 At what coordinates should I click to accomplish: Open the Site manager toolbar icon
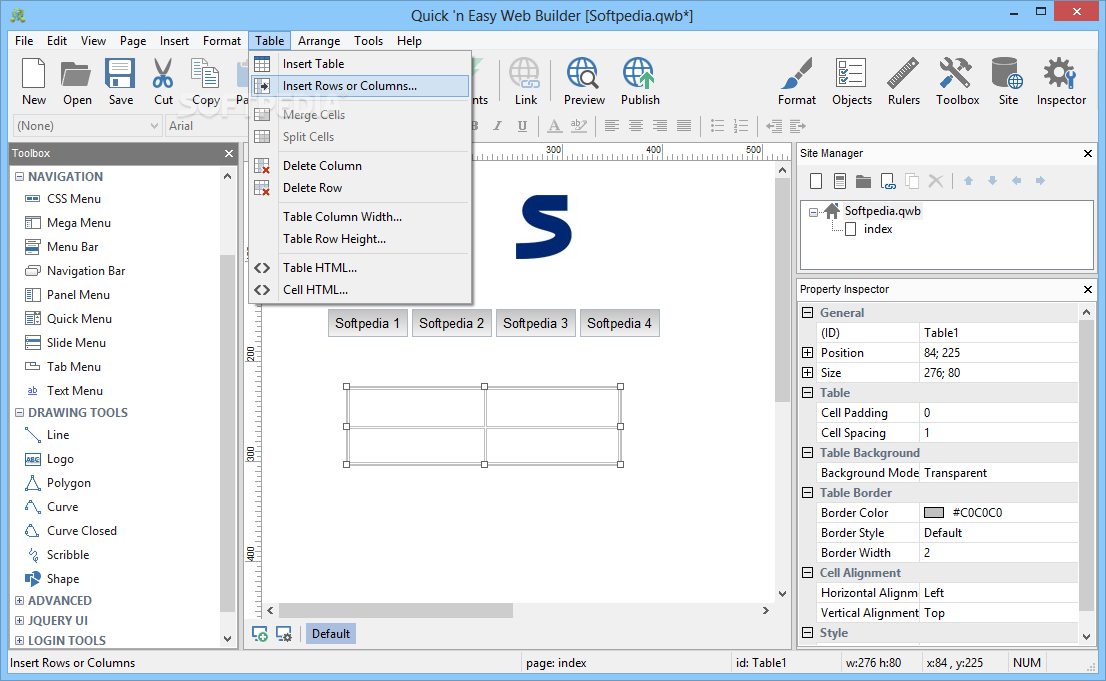click(1008, 82)
